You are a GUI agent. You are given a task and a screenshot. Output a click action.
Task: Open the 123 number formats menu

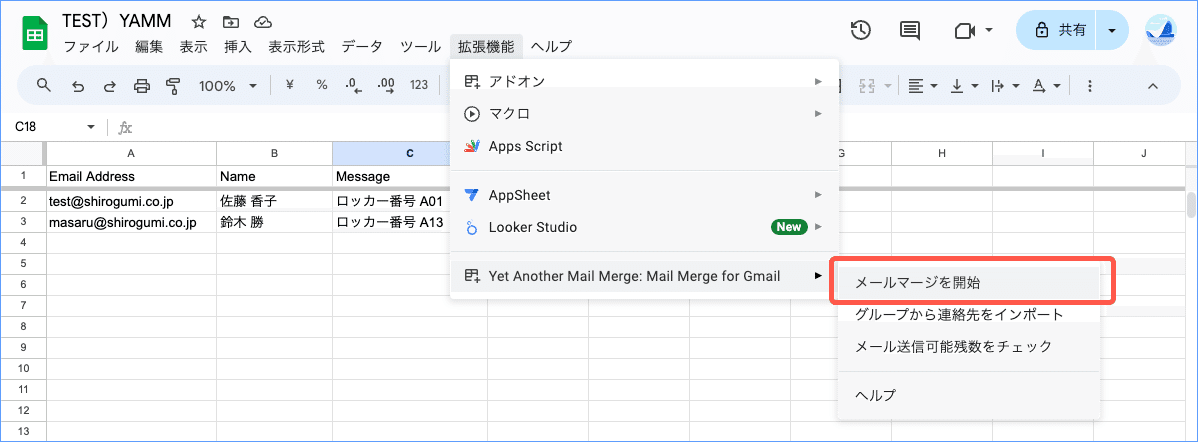click(x=419, y=85)
